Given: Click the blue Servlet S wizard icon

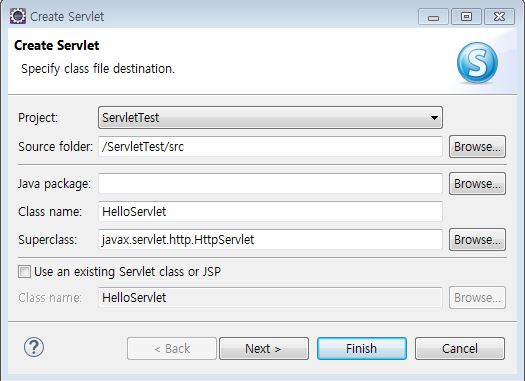Looking at the screenshot, I should click(x=477, y=62).
